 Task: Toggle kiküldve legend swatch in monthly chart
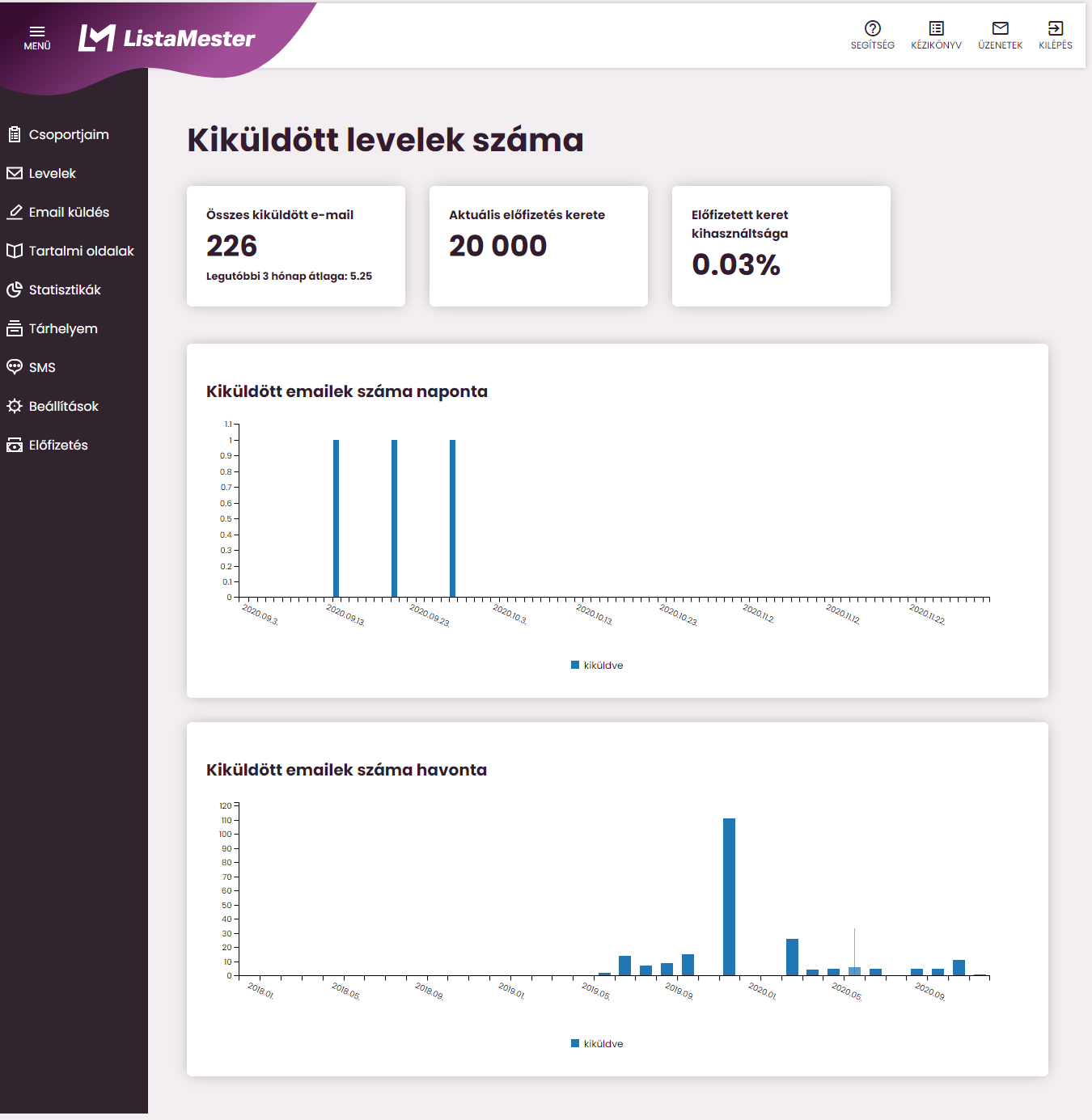575,1043
